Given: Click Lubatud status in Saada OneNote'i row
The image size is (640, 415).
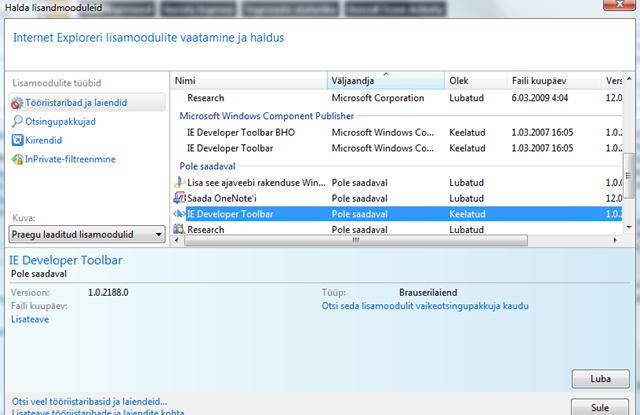Looking at the screenshot, I should [467, 198].
